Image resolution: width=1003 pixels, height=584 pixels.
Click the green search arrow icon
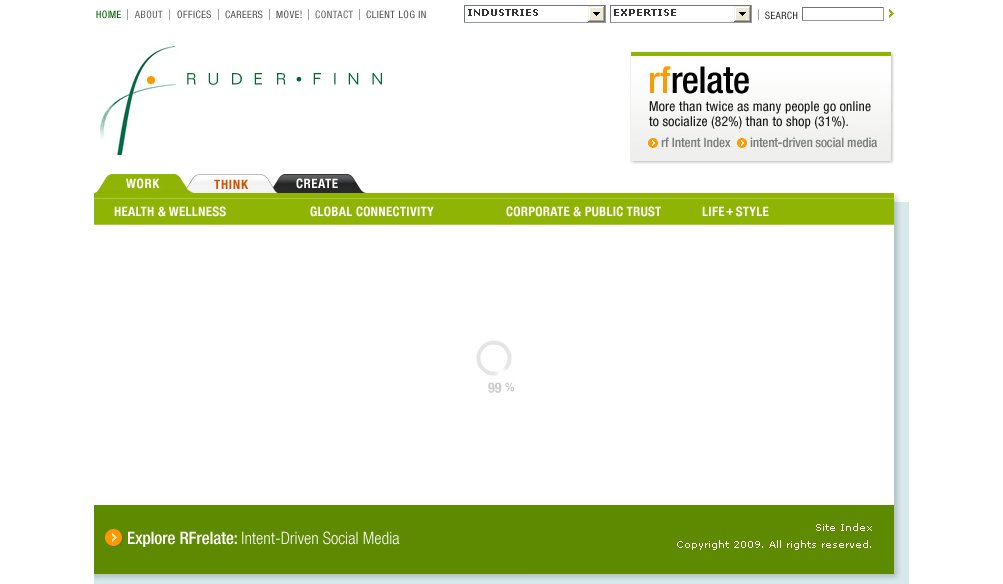[891, 13]
